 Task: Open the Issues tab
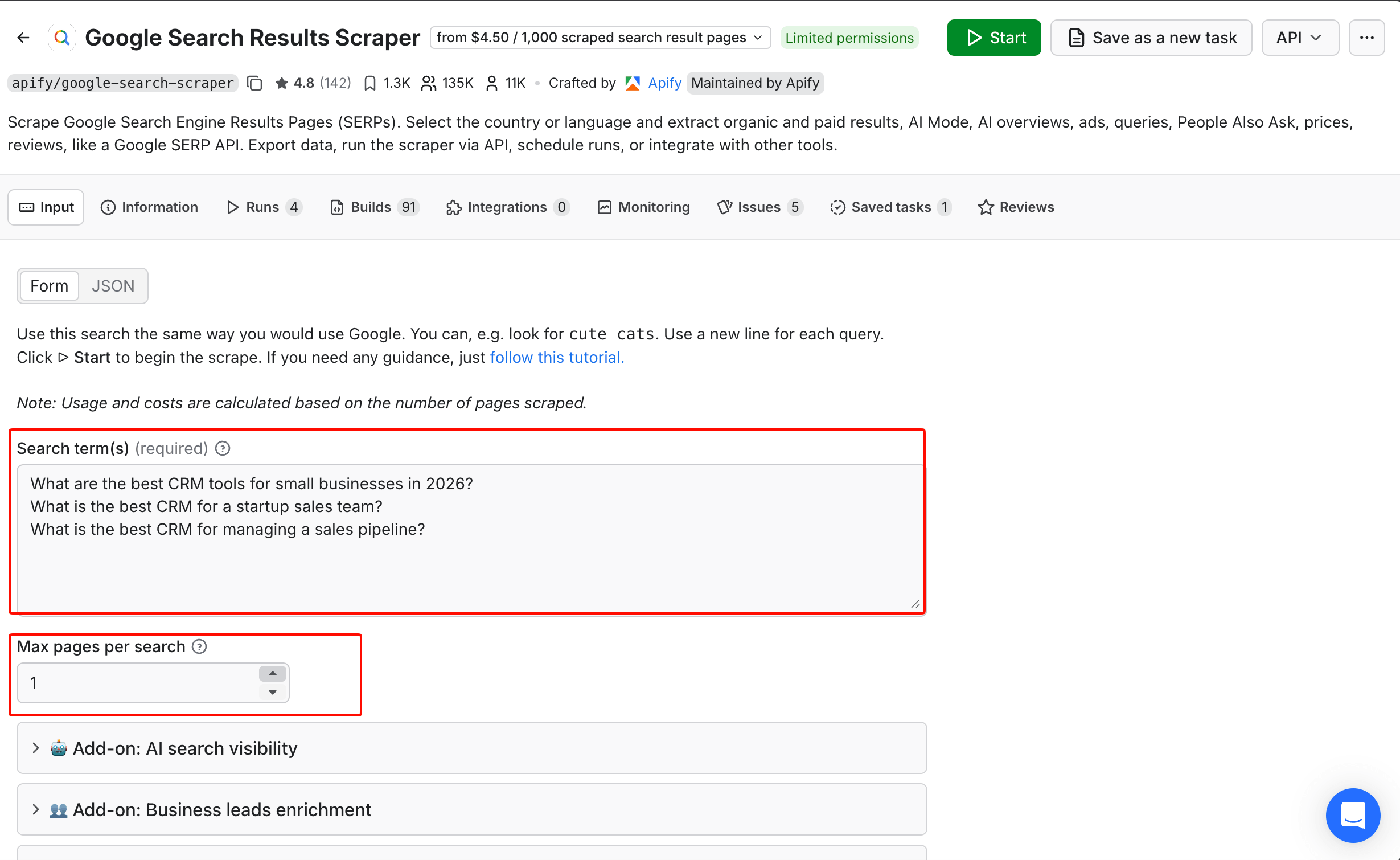pyautogui.click(x=759, y=207)
